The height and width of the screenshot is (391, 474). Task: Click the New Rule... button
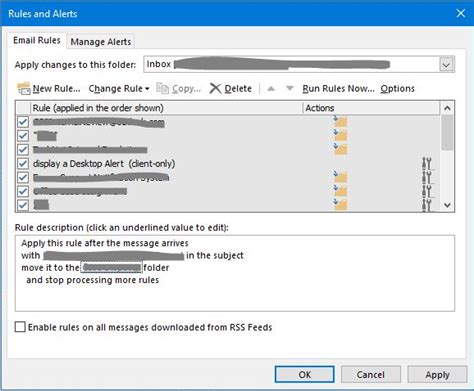point(49,89)
